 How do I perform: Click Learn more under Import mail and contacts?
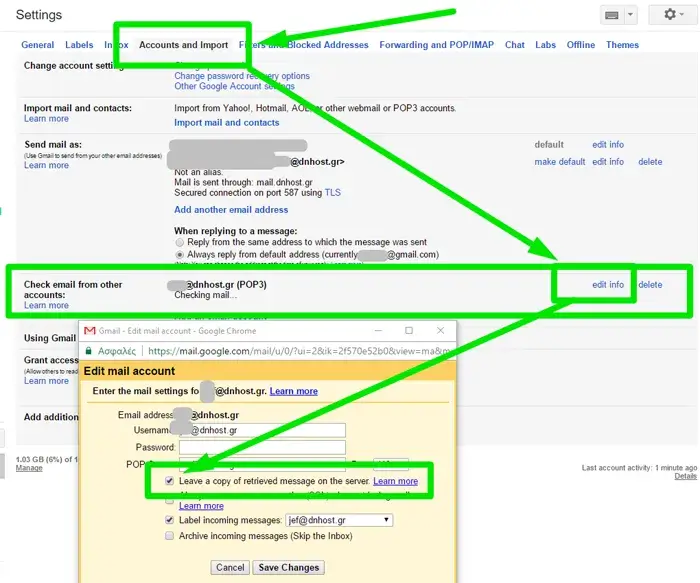click(46, 119)
